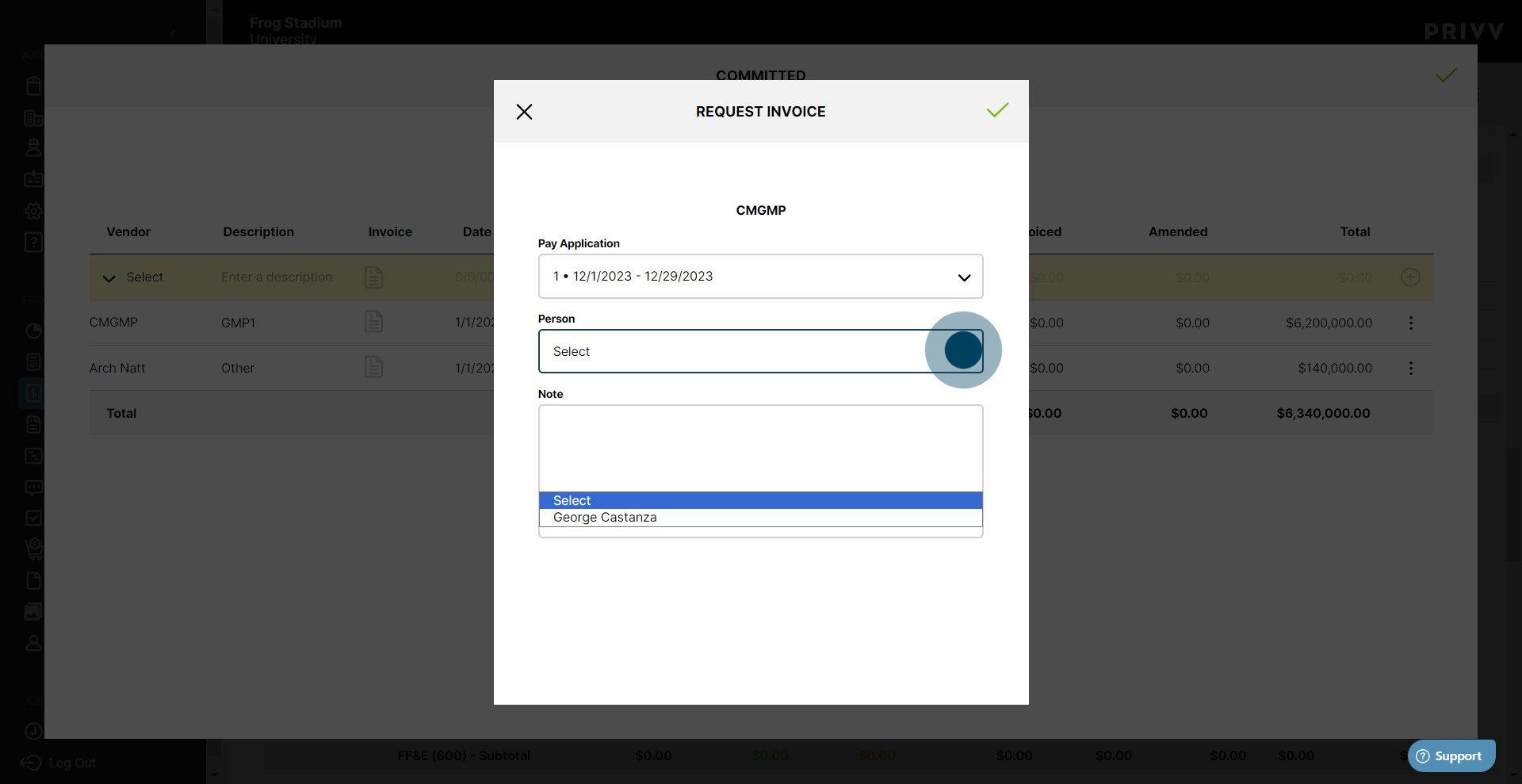
Task: Open the clock history icon in sidebar
Action: pyautogui.click(x=33, y=731)
